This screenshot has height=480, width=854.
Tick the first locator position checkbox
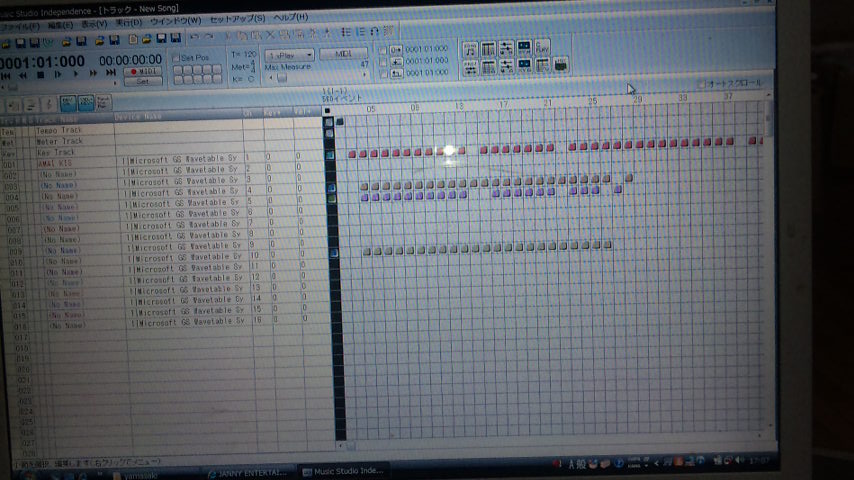[382, 50]
